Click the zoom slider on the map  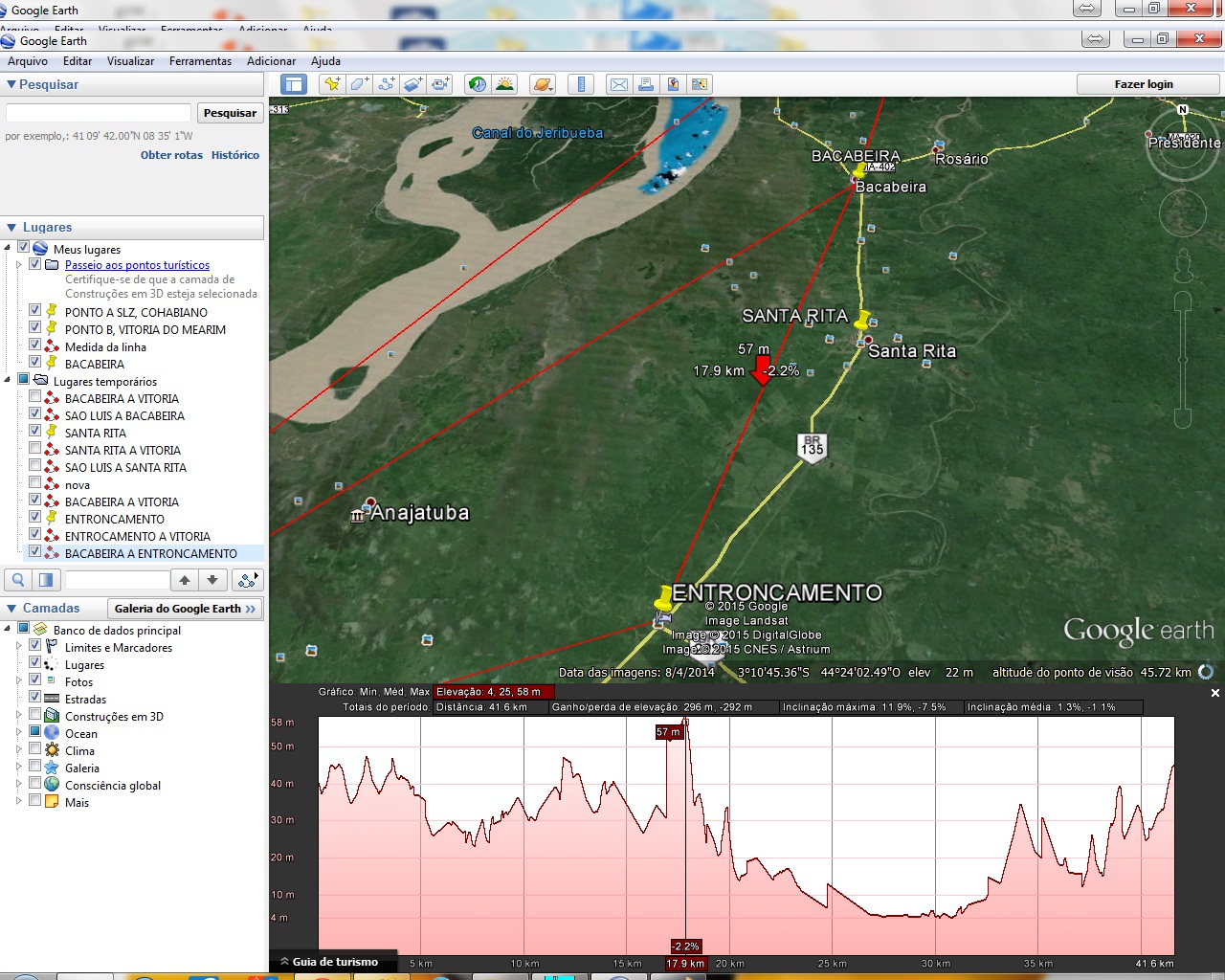click(1183, 359)
